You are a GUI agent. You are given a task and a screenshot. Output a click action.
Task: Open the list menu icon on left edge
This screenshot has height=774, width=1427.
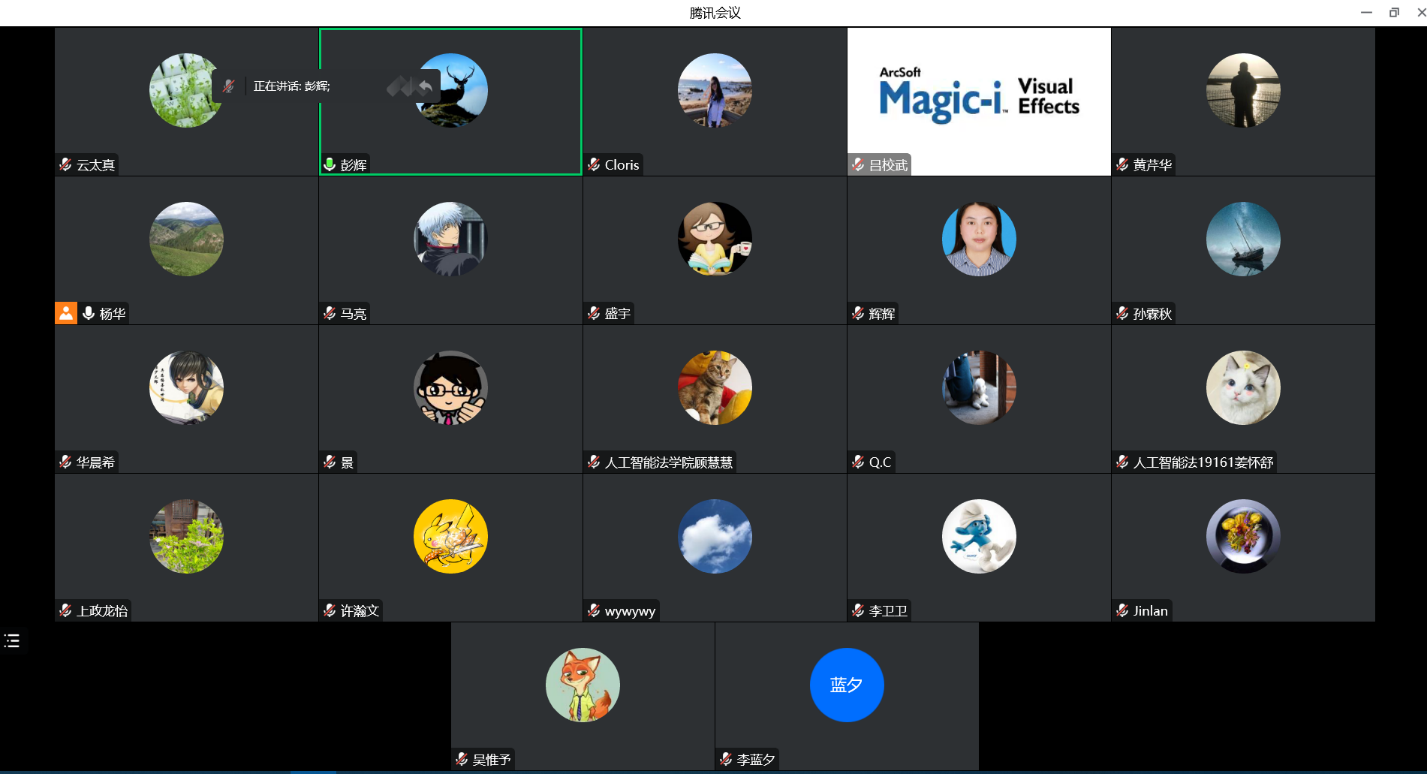click(x=12, y=641)
